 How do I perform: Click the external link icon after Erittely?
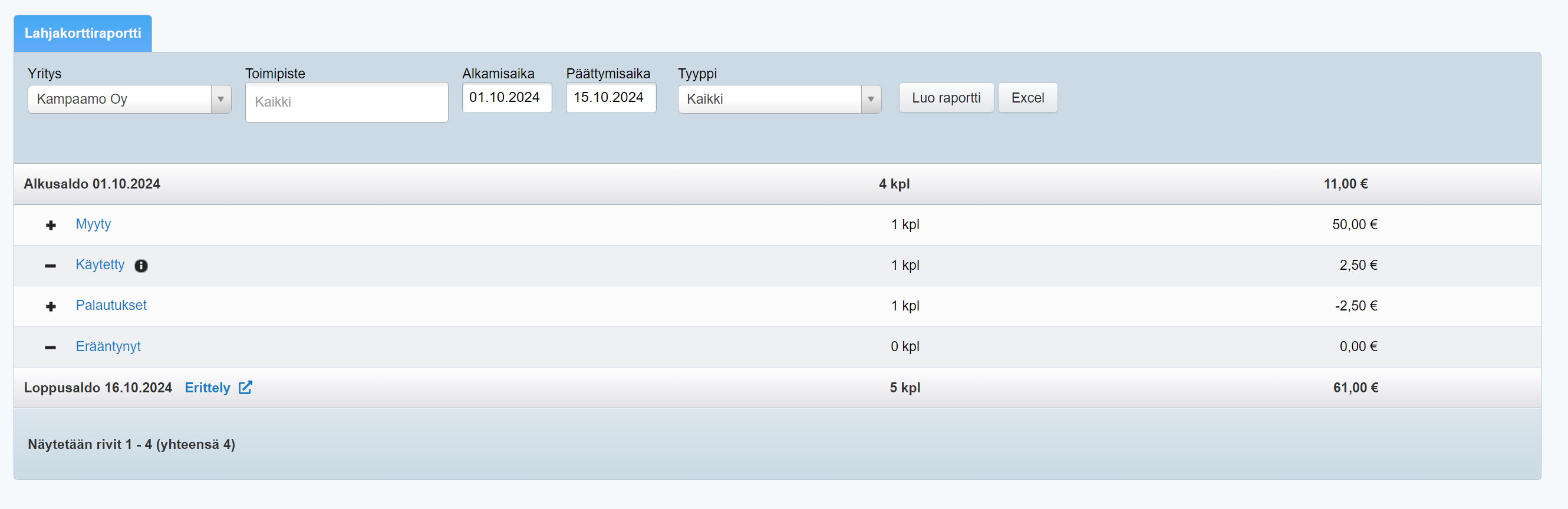coord(245,388)
